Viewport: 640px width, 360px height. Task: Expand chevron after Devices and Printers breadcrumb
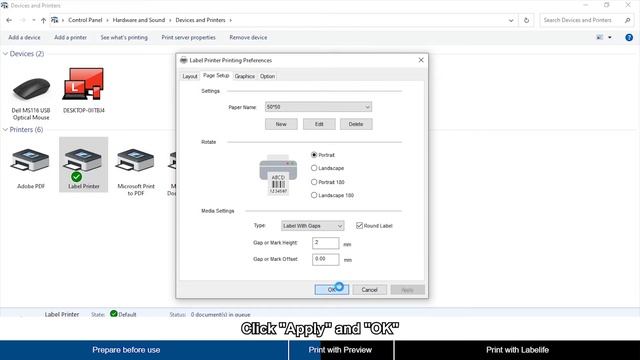[231, 20]
